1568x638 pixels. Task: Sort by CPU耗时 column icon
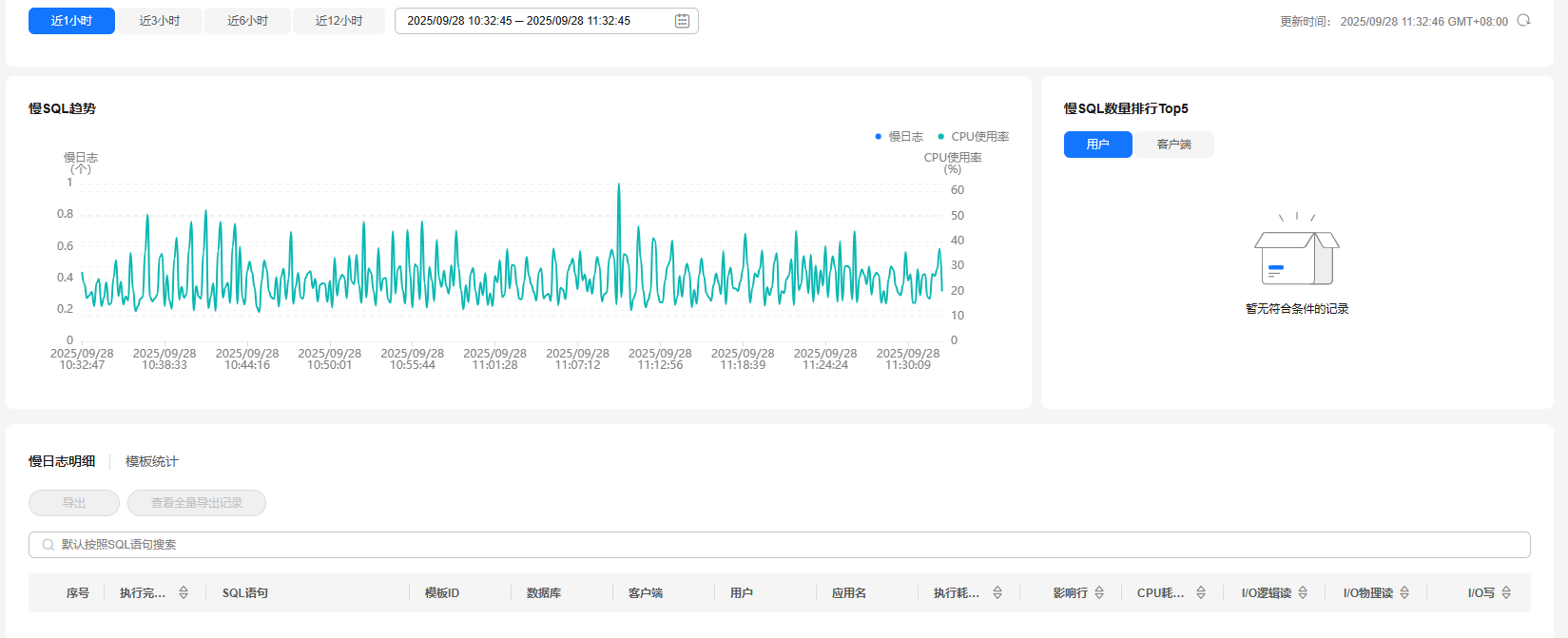click(x=1201, y=592)
